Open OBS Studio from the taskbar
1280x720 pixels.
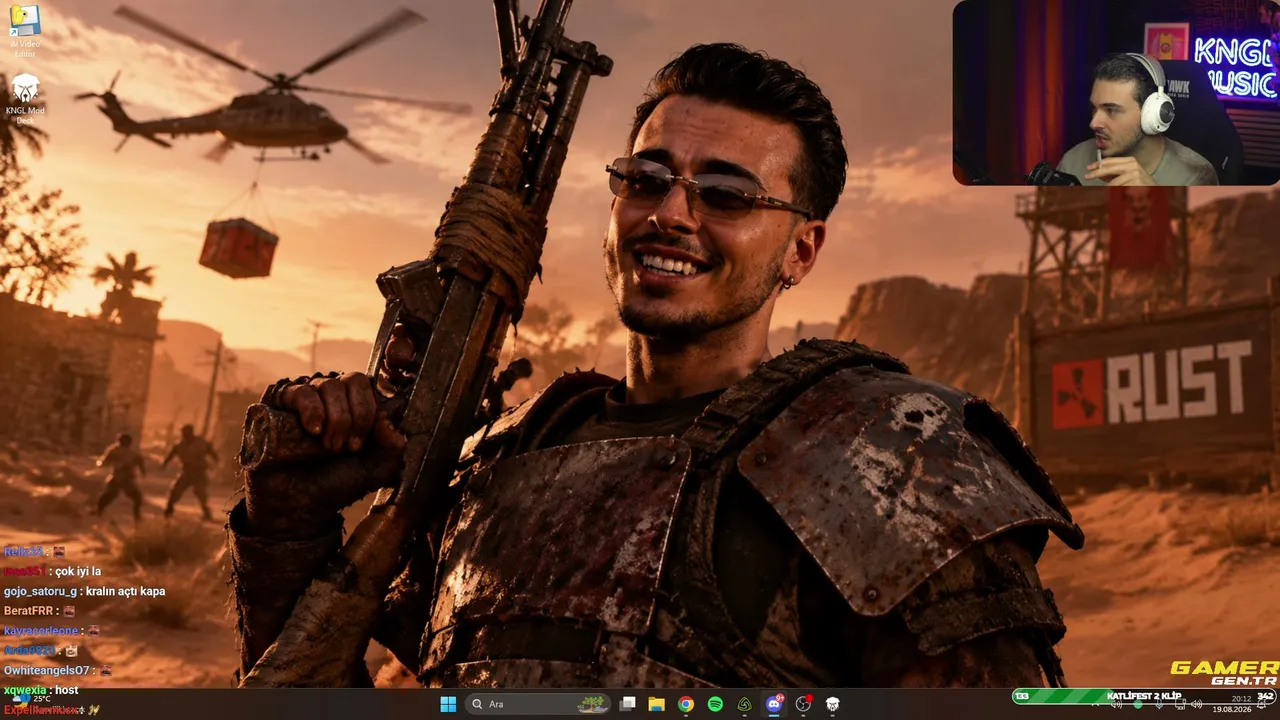pos(803,704)
